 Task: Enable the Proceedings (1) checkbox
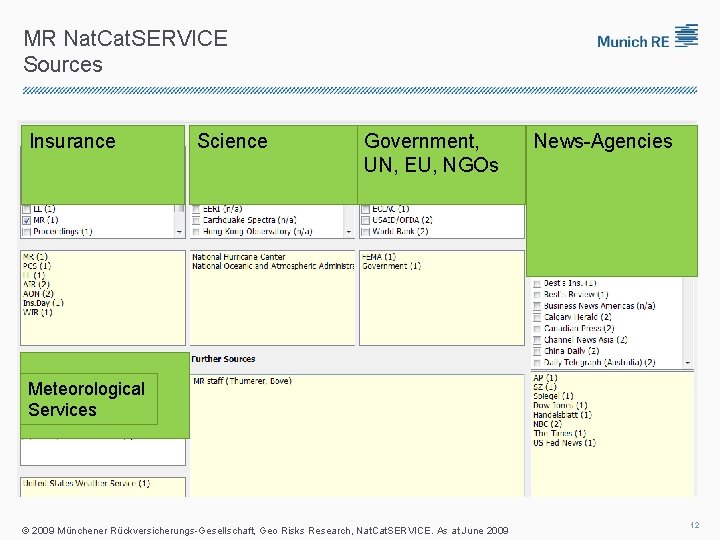(x=26, y=231)
